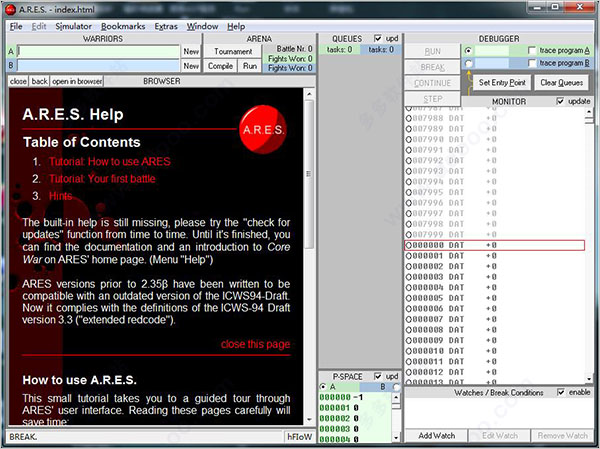Image resolution: width=600 pixels, height=449 pixels.
Task: Click browser scrollbar up arrow
Action: point(309,94)
